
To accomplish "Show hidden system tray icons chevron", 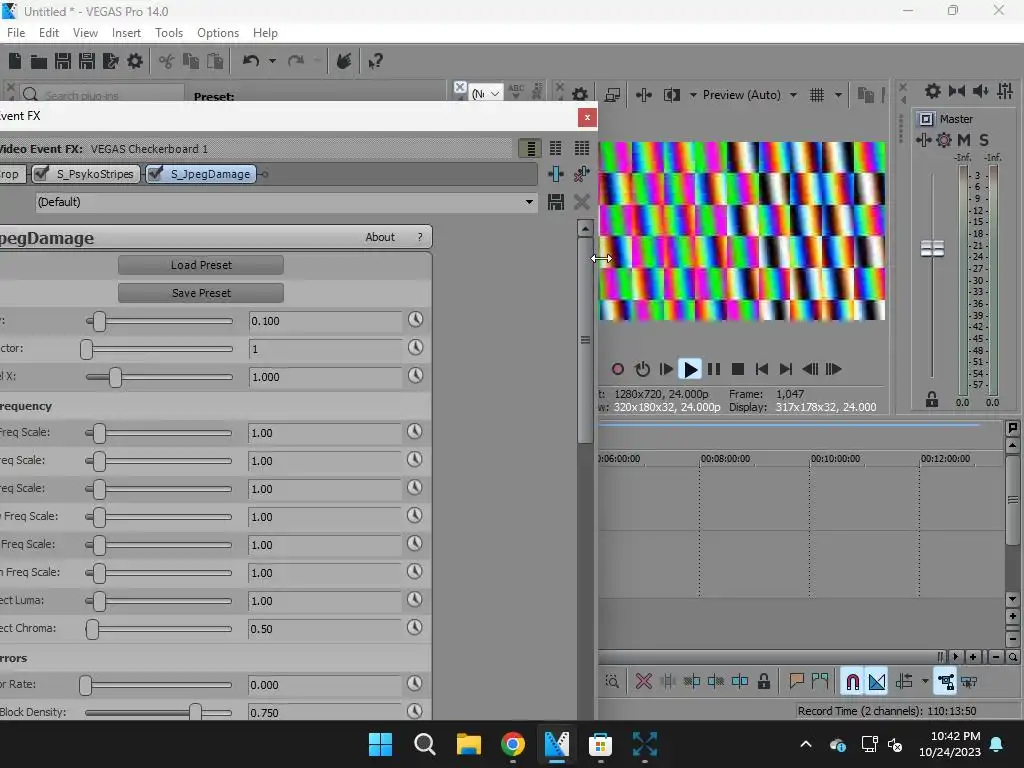I will point(806,744).
